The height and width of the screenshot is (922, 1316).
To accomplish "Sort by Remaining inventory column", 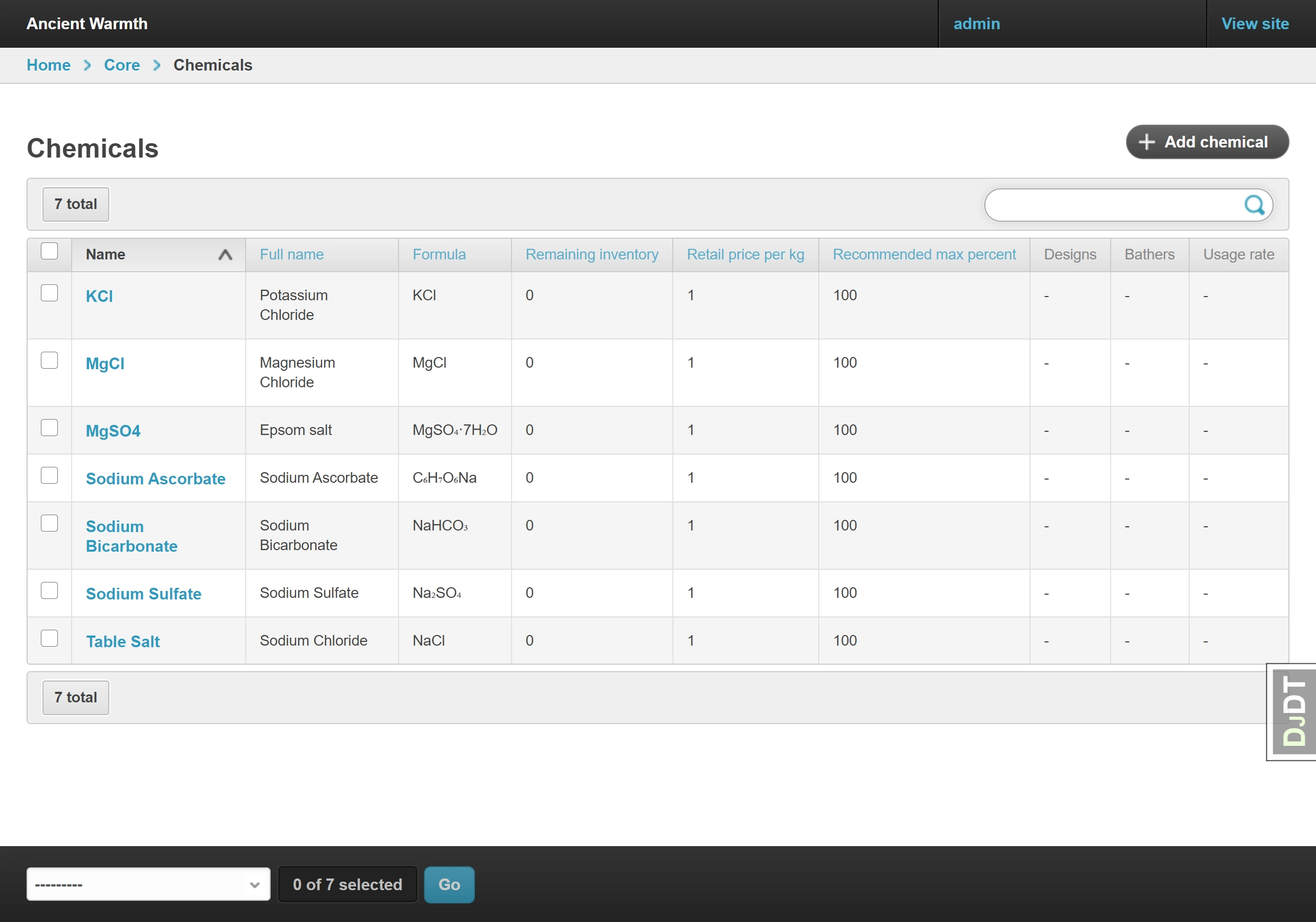I will click(x=592, y=255).
